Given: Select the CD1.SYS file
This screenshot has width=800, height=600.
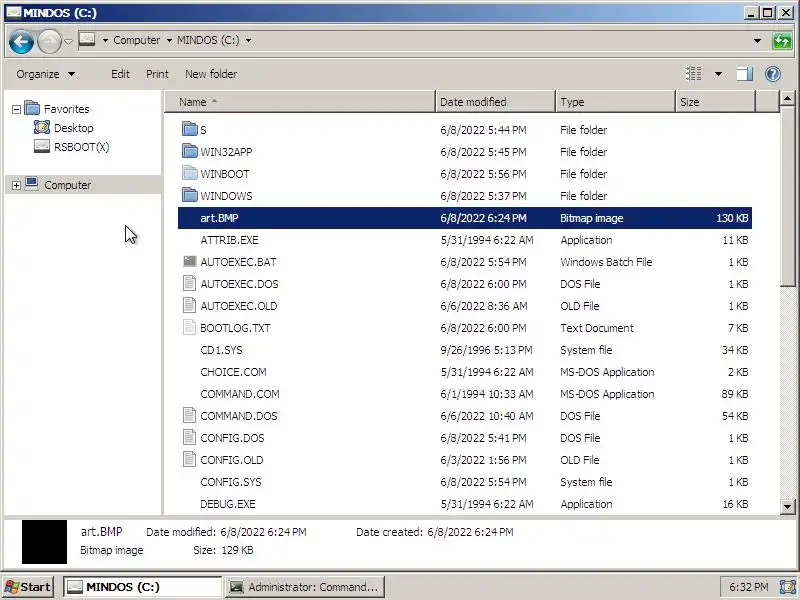Looking at the screenshot, I should (x=221, y=350).
